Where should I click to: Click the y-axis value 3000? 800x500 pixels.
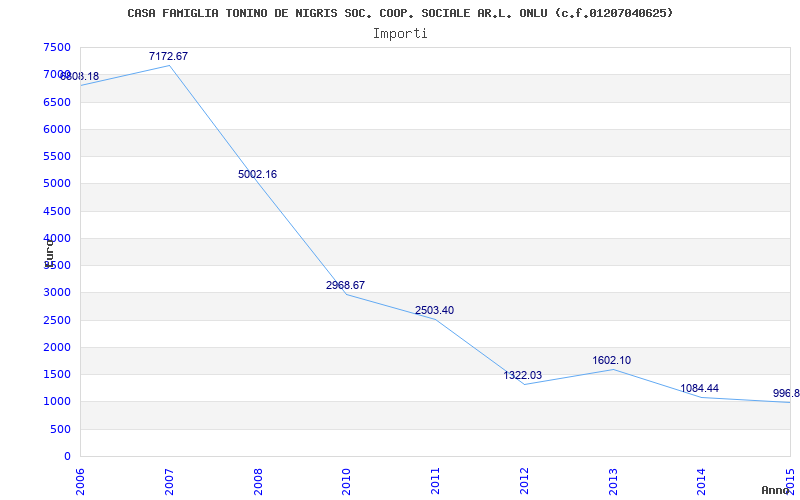(x=57, y=293)
